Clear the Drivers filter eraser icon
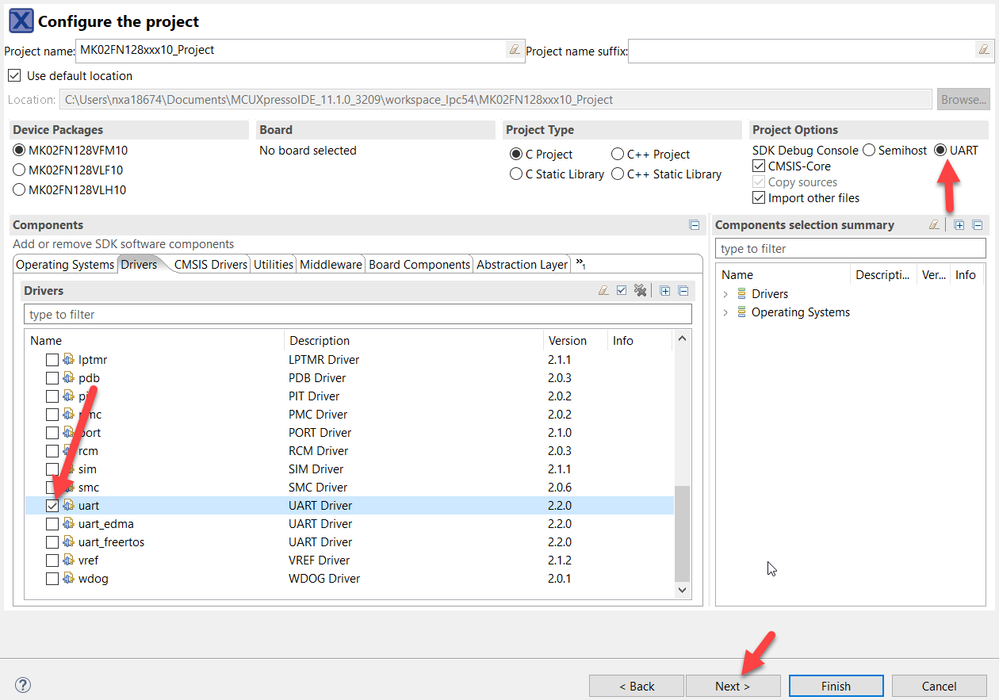The image size is (999, 700). click(603, 290)
